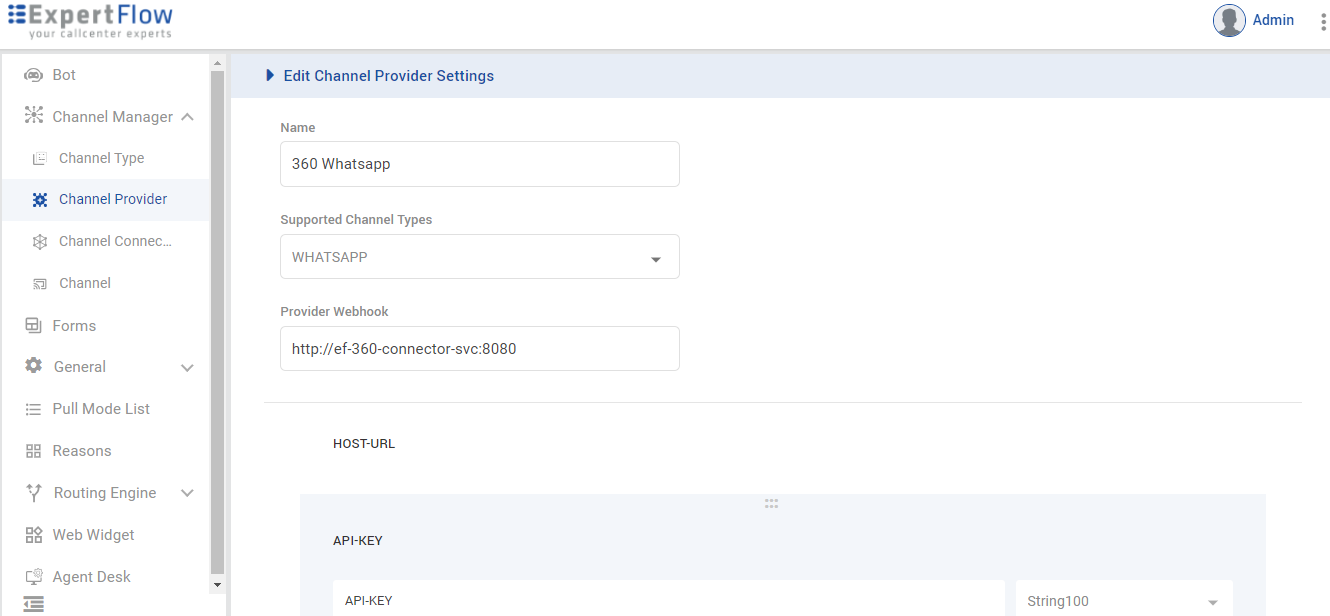The width and height of the screenshot is (1330, 616).
Task: Go to Channel Connector menu item
Action: (x=115, y=241)
